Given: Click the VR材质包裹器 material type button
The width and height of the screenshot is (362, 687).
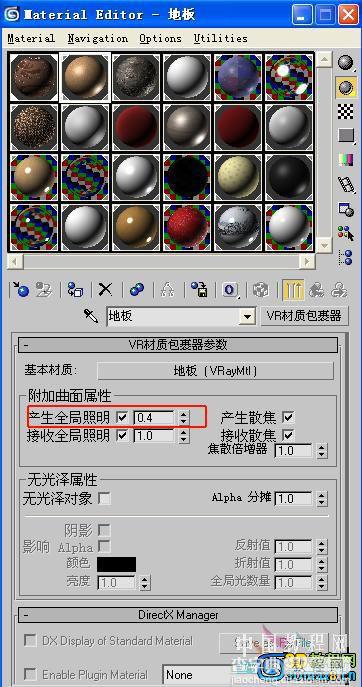Looking at the screenshot, I should (305, 316).
